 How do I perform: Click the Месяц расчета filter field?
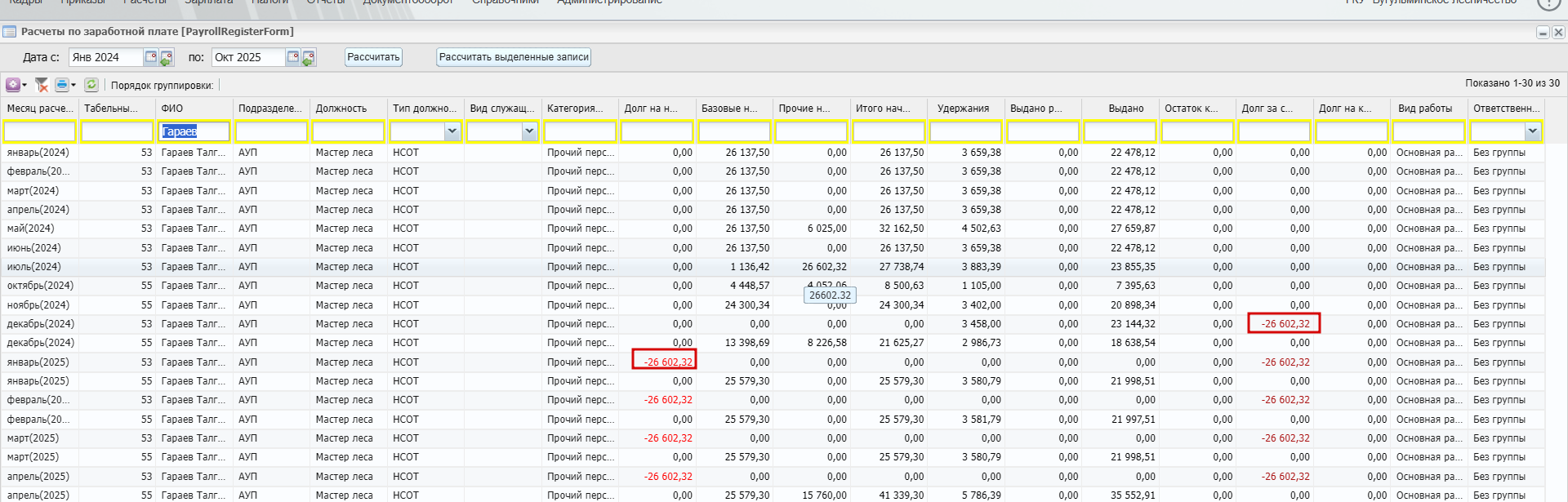pos(39,131)
